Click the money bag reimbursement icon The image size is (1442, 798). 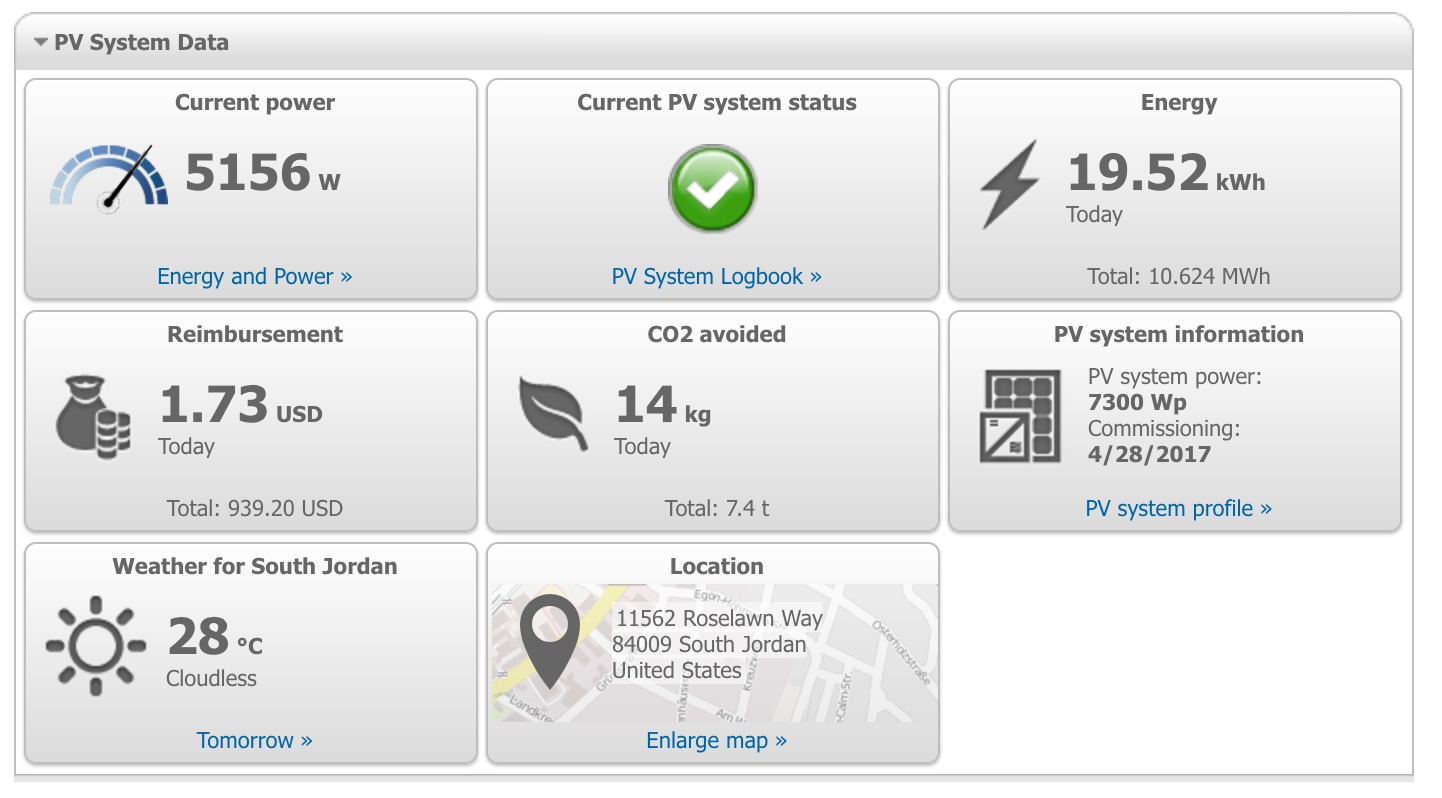pos(93,417)
